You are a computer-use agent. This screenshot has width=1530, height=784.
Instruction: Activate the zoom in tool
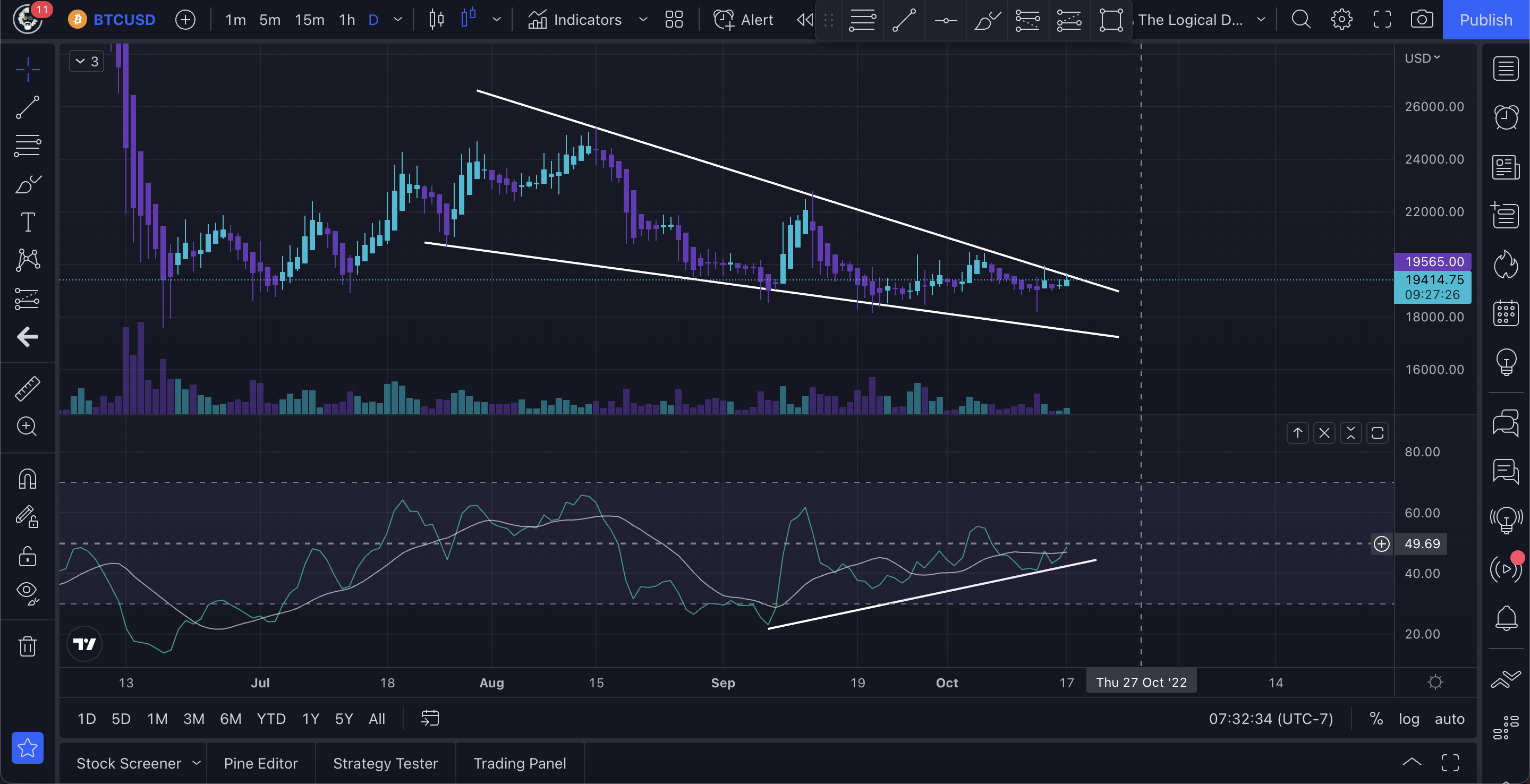[x=27, y=426]
